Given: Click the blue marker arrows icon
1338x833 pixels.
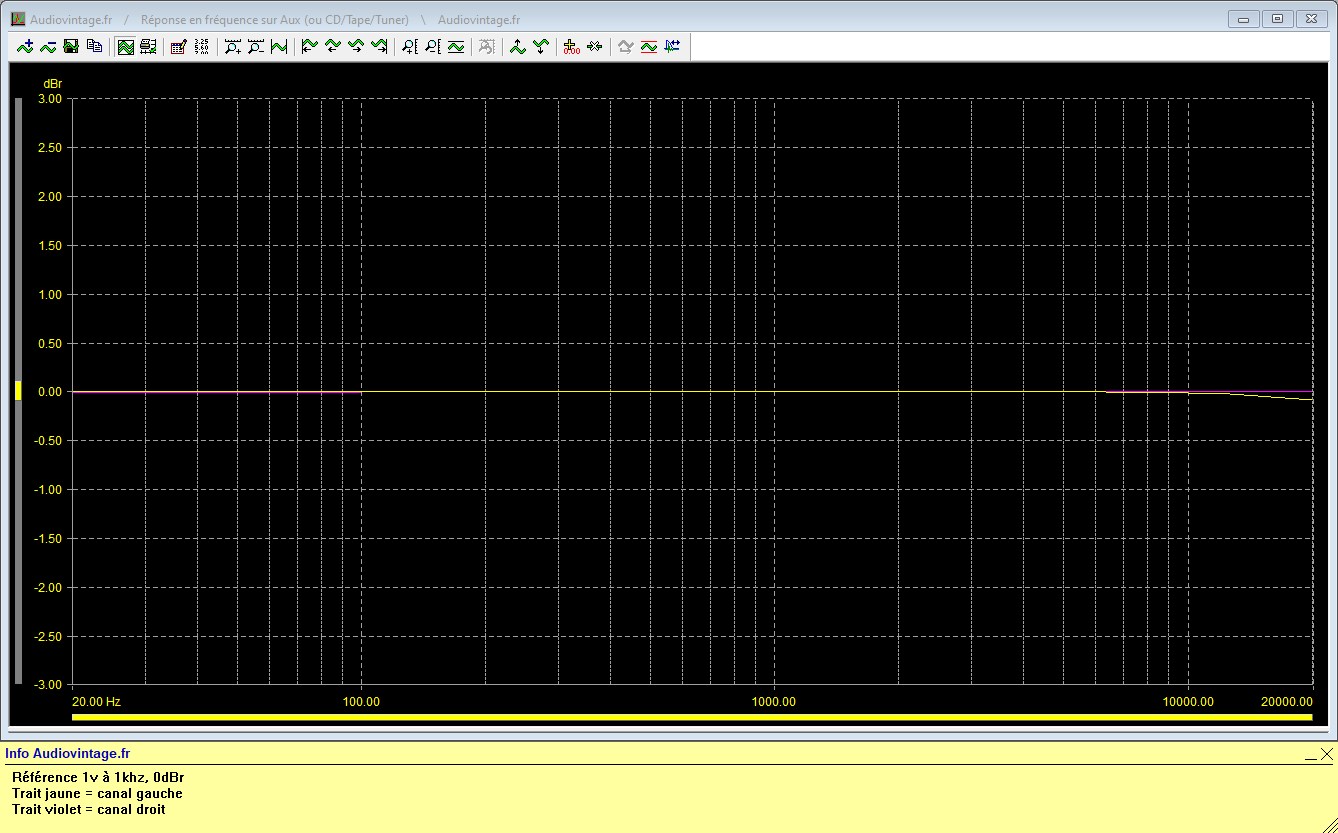Looking at the screenshot, I should click(x=672, y=46).
